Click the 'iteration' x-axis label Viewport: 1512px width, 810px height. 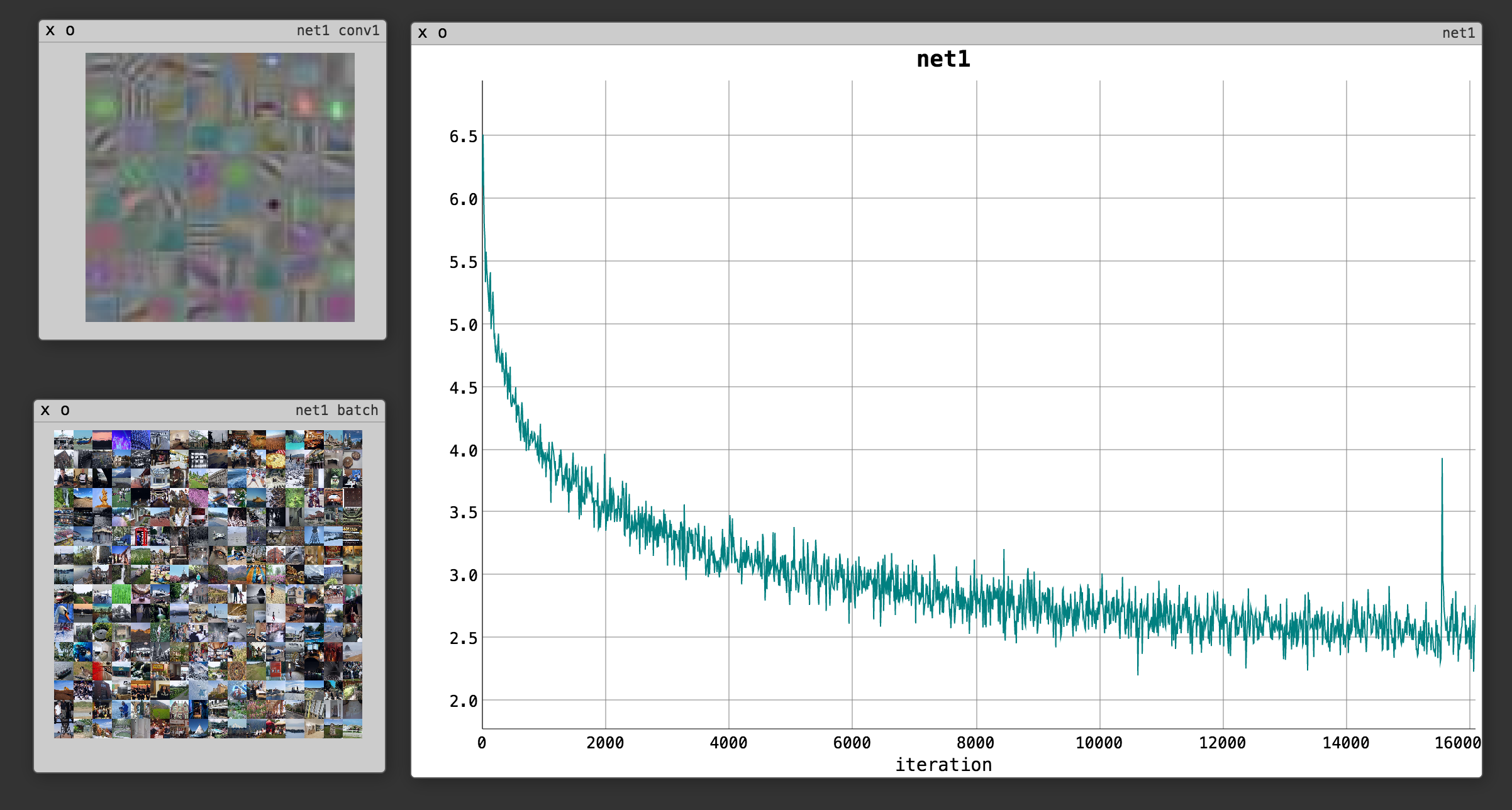click(943, 765)
